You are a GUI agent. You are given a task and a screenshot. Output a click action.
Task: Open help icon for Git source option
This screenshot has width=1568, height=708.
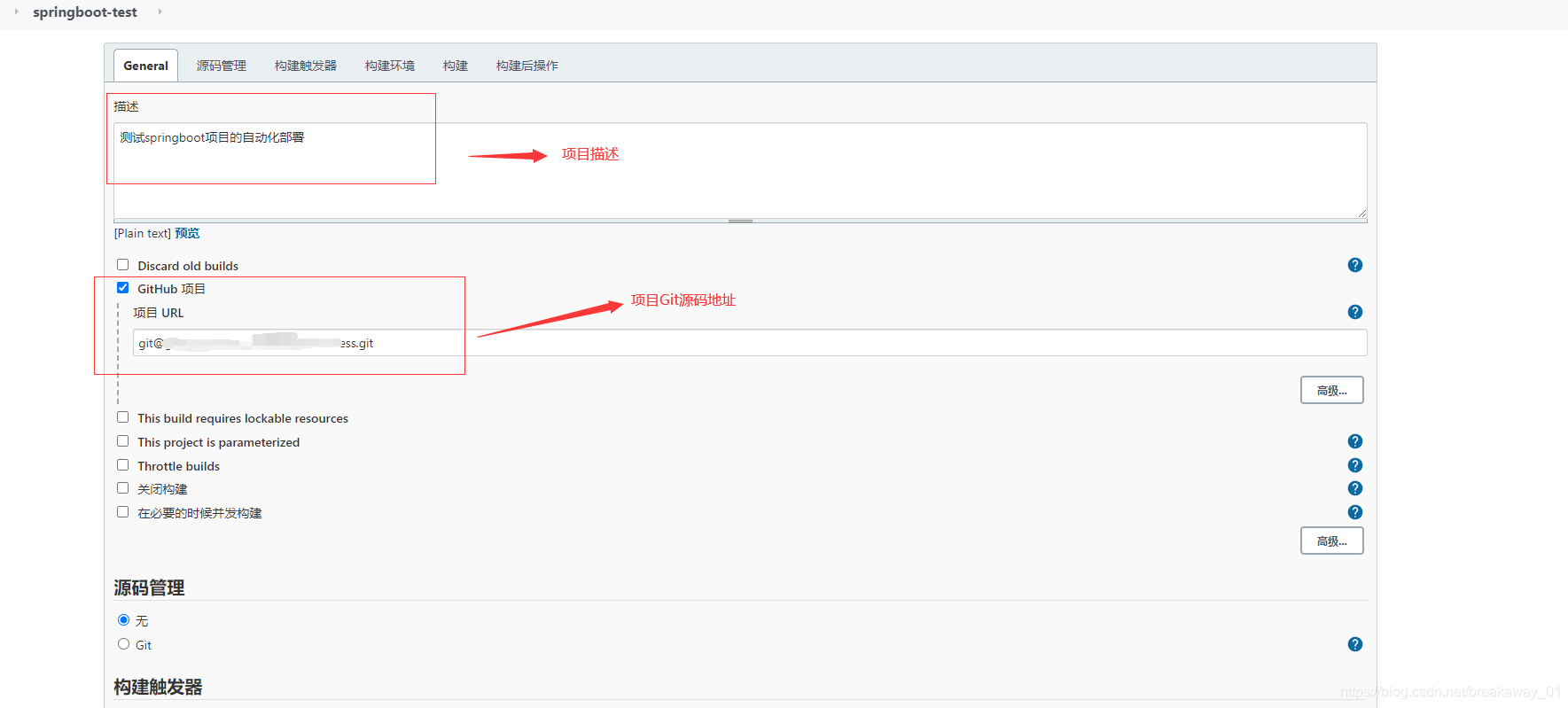pos(1354,644)
